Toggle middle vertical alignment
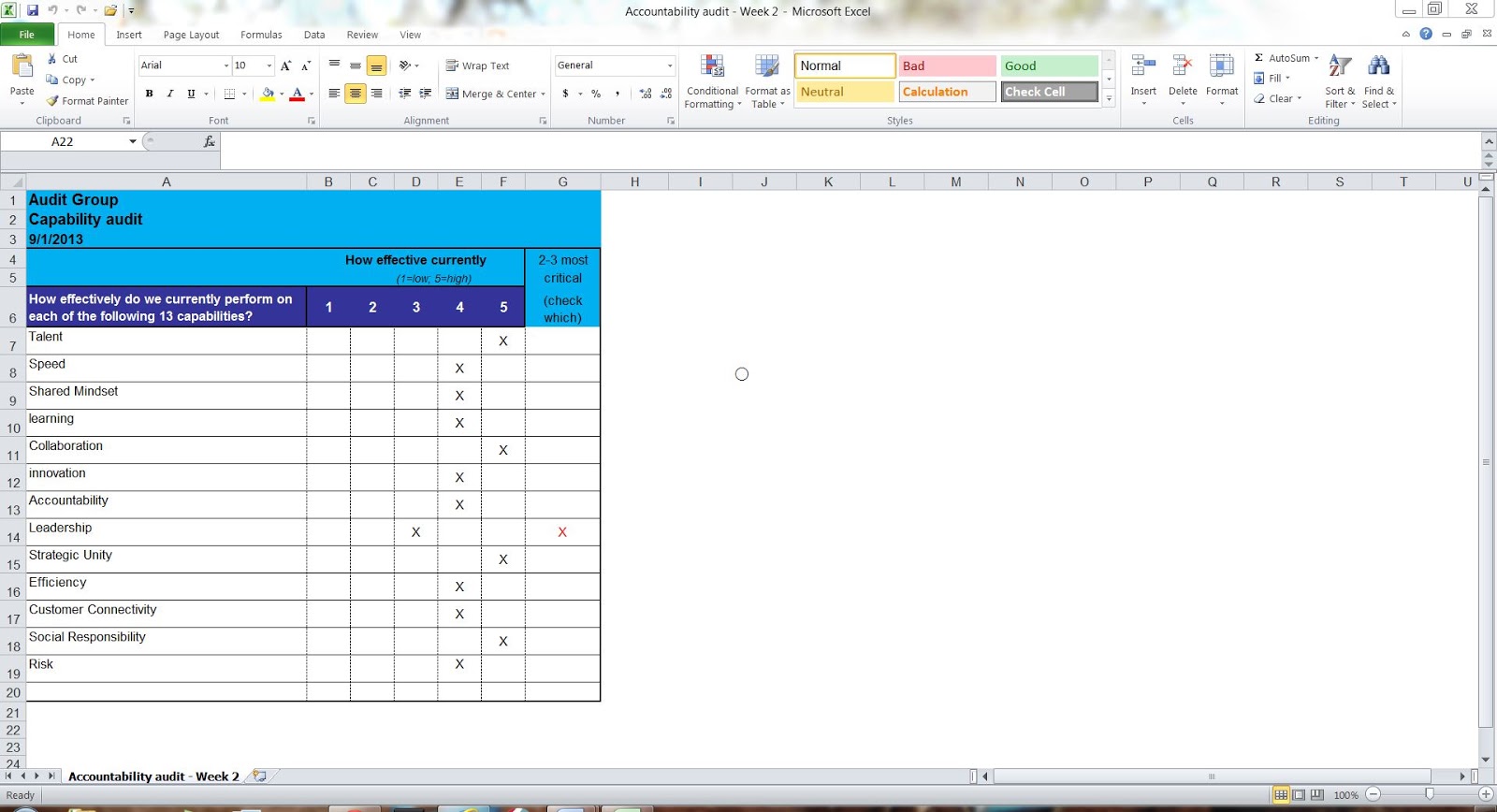Image resolution: width=1497 pixels, height=812 pixels. click(x=356, y=65)
